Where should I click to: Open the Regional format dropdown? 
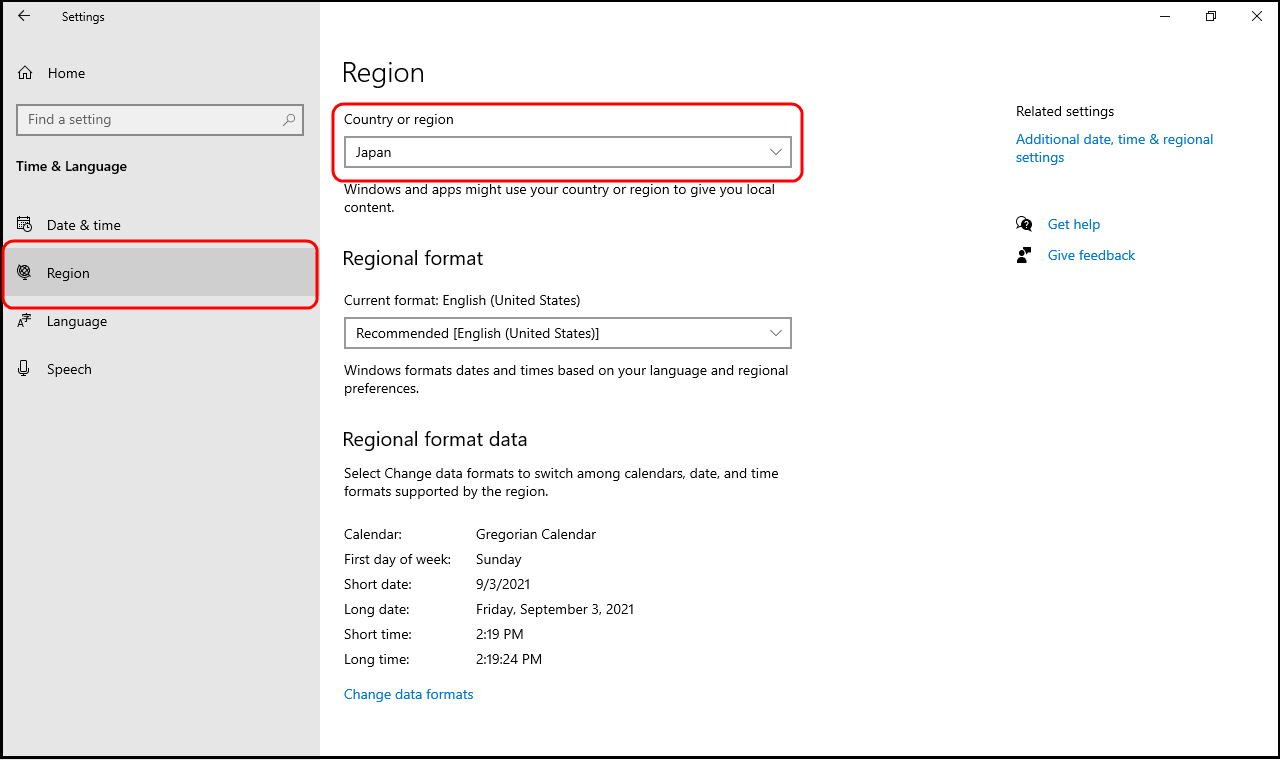click(567, 333)
